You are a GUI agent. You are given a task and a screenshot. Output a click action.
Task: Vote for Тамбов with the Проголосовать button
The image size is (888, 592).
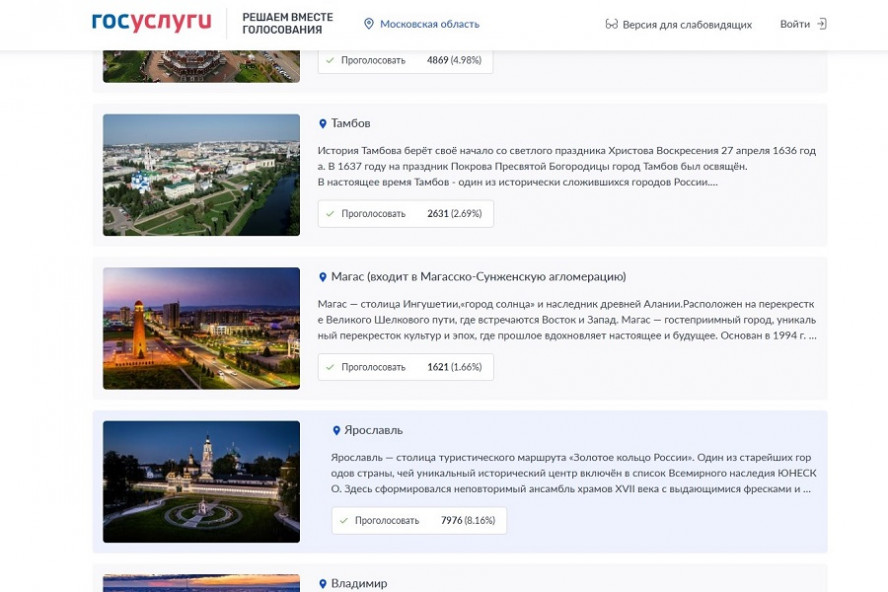click(405, 214)
